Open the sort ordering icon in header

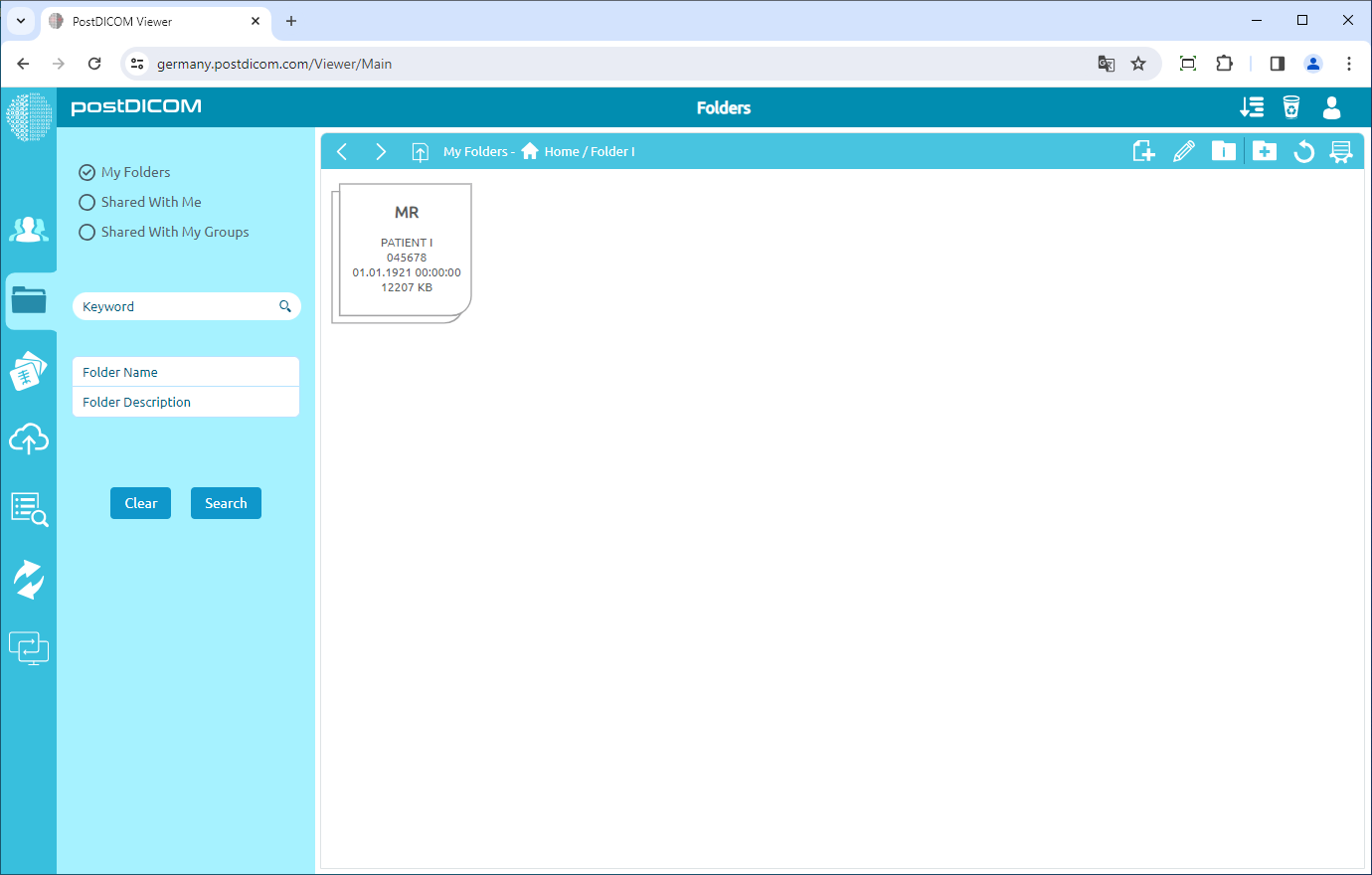point(1252,106)
